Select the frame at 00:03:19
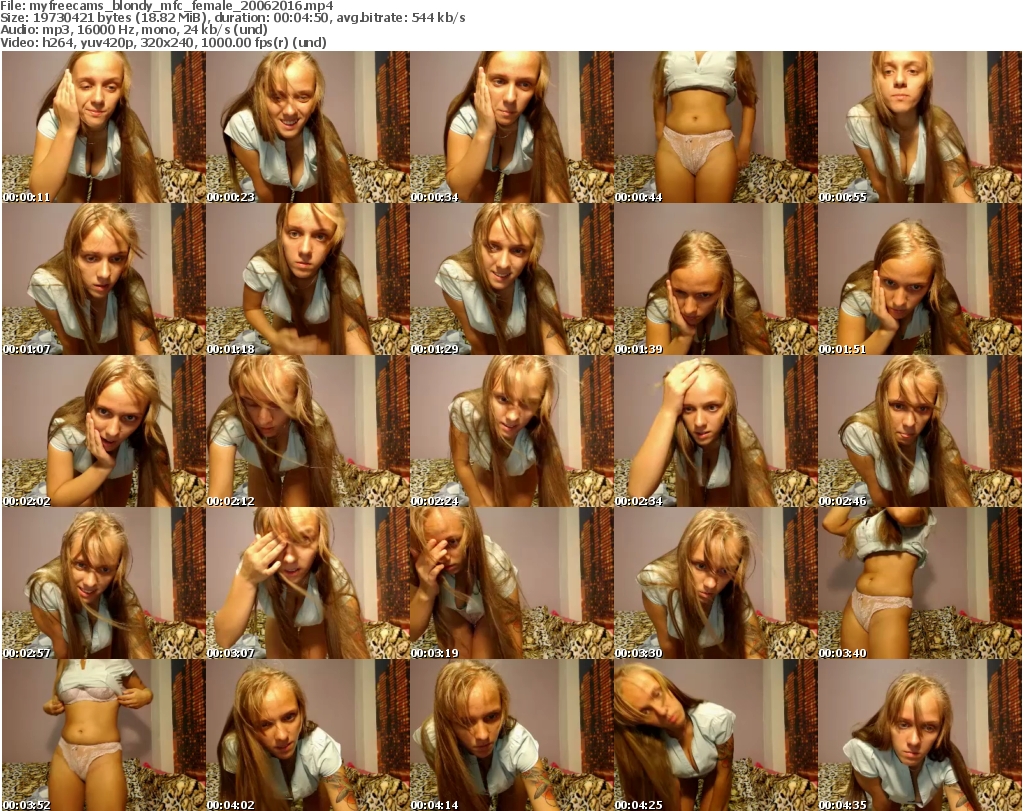This screenshot has width=1024, height=811. (511, 583)
